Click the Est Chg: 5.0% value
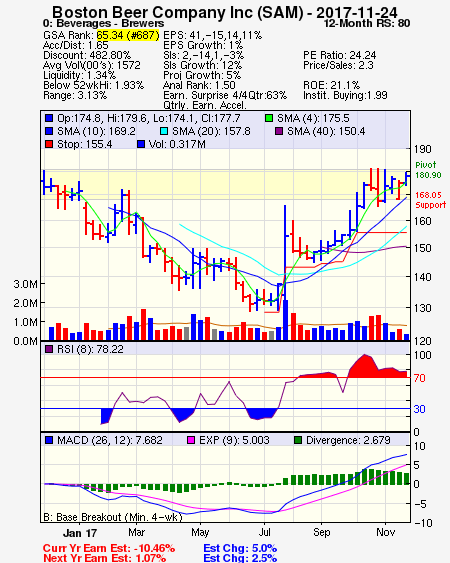The height and width of the screenshot is (563, 450). coord(240,548)
